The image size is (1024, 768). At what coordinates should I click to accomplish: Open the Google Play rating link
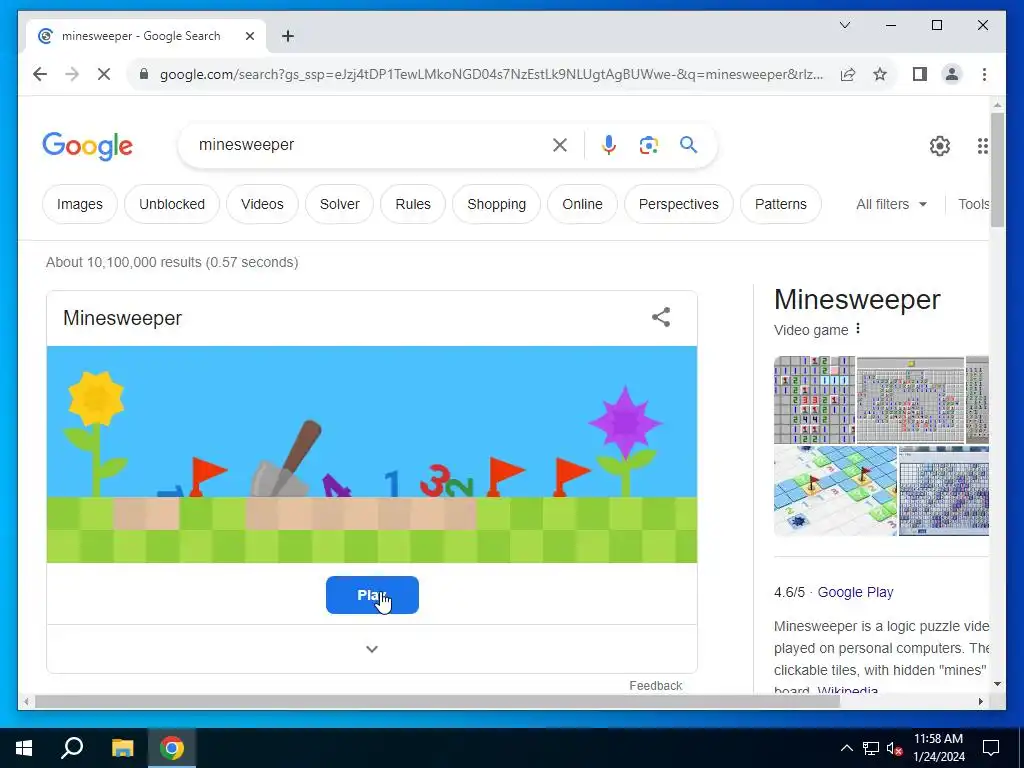pyautogui.click(x=856, y=592)
